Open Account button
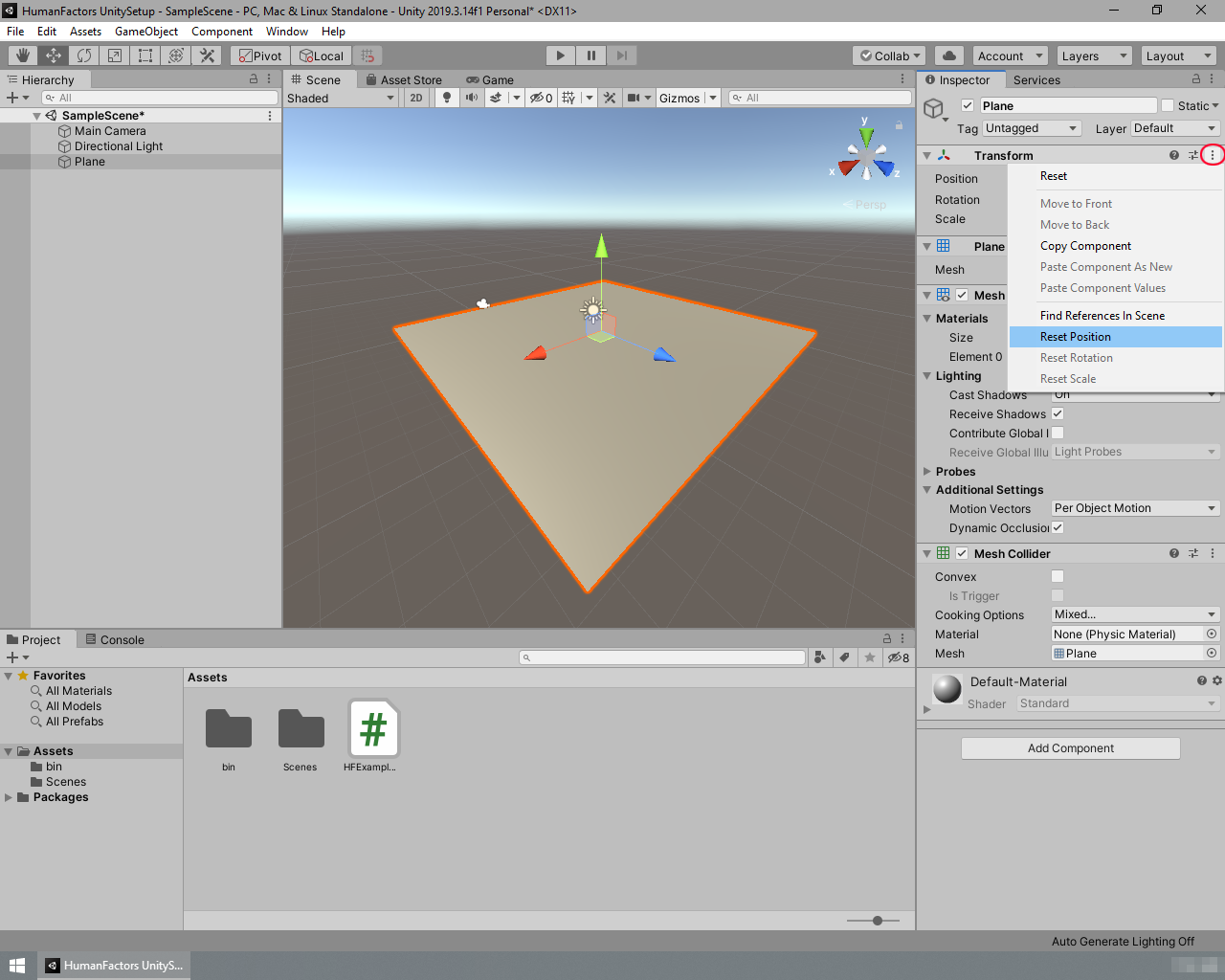Image resolution: width=1225 pixels, height=980 pixels. pyautogui.click(x=1010, y=56)
